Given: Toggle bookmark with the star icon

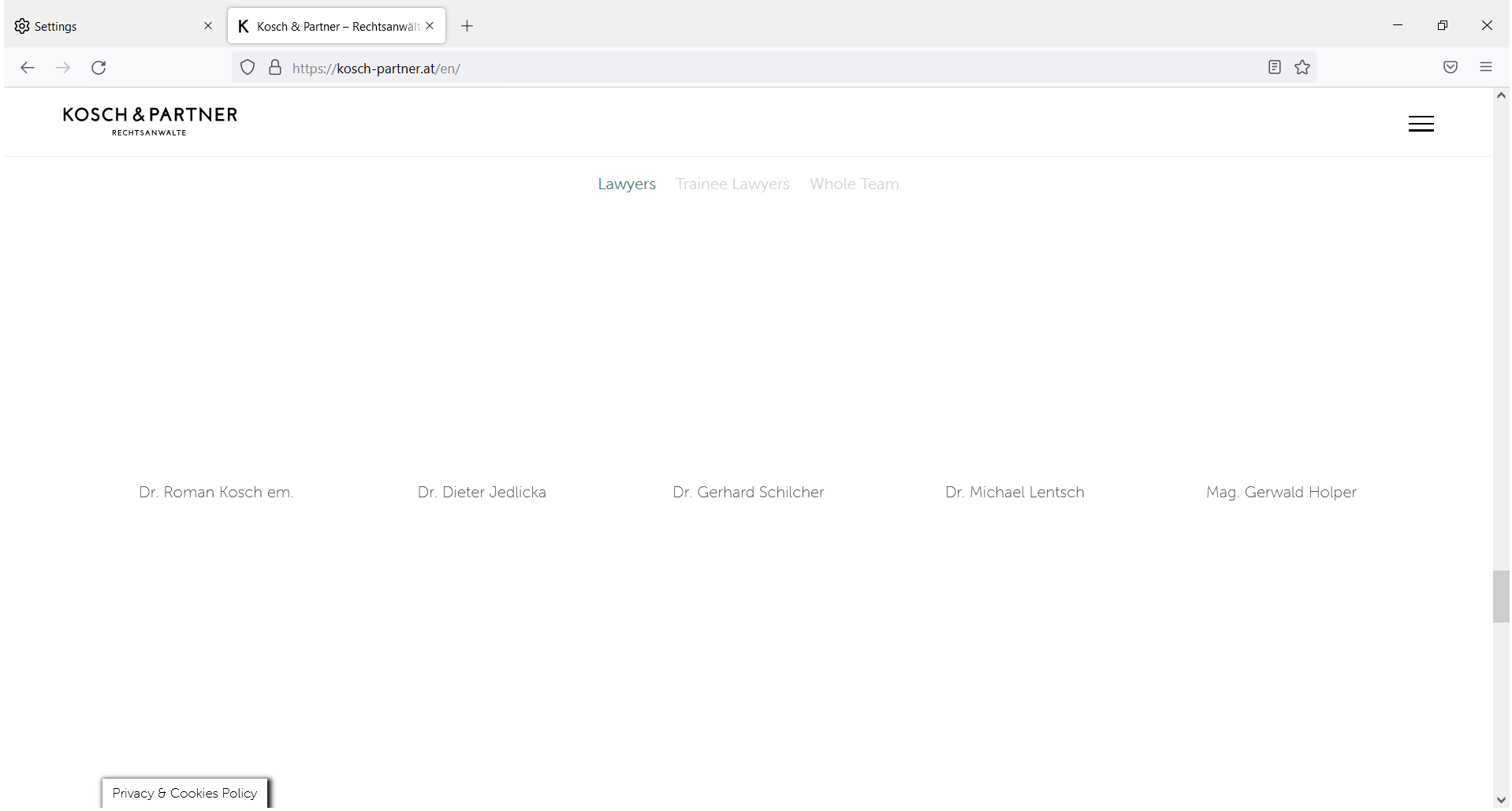Looking at the screenshot, I should click(x=1302, y=67).
